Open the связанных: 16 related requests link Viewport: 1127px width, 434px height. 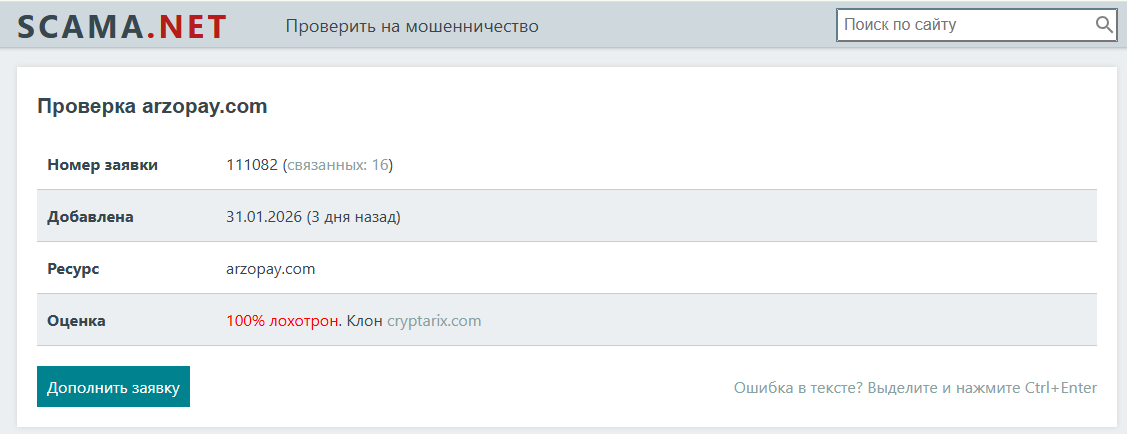[338, 165]
